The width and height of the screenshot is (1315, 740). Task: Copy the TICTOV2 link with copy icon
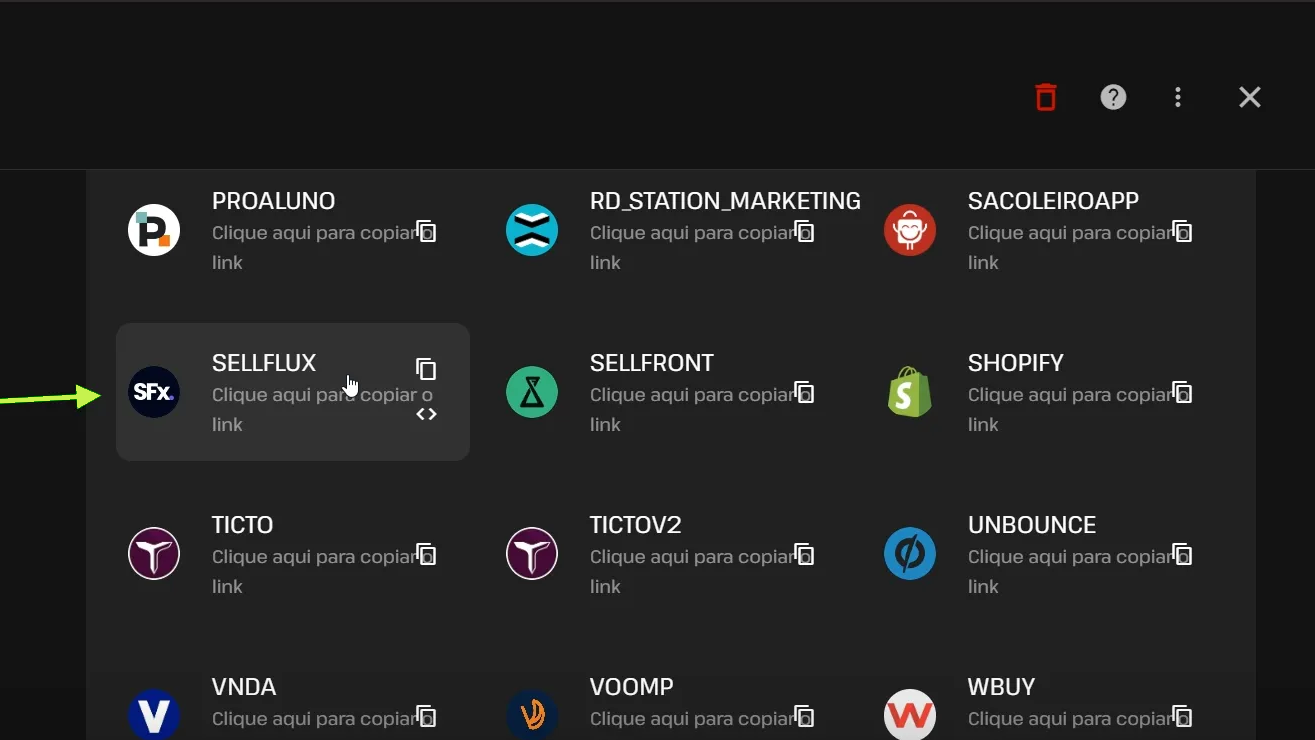(804, 555)
